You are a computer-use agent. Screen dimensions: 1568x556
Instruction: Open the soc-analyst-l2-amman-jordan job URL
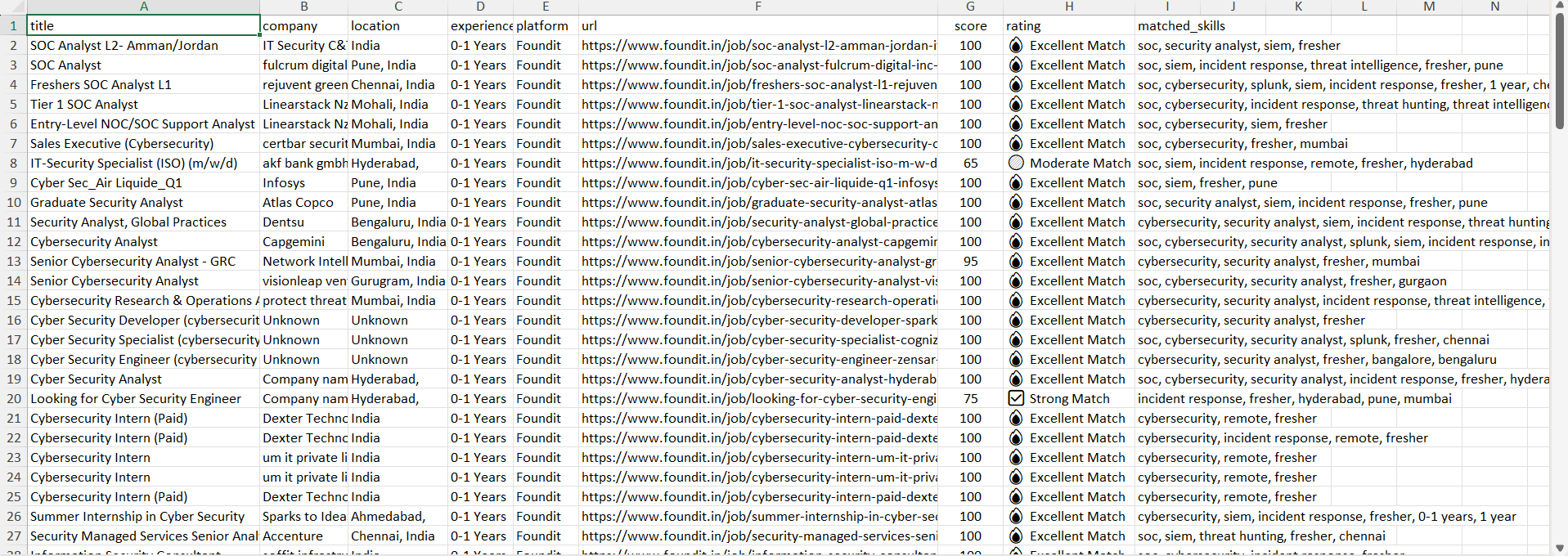[x=759, y=46]
